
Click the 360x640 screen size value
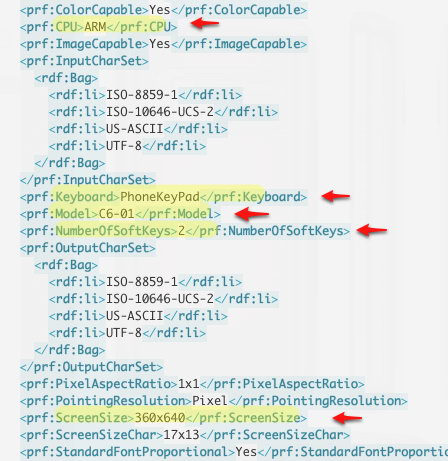pyautogui.click(x=160, y=418)
